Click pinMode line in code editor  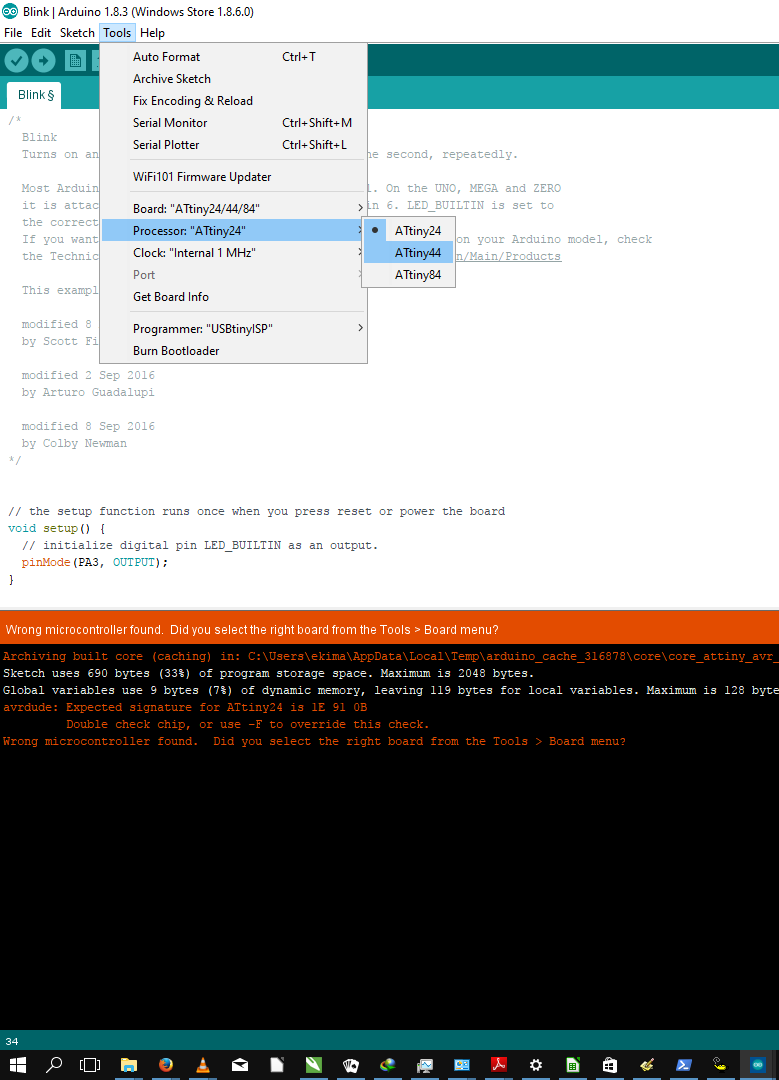(x=95, y=562)
